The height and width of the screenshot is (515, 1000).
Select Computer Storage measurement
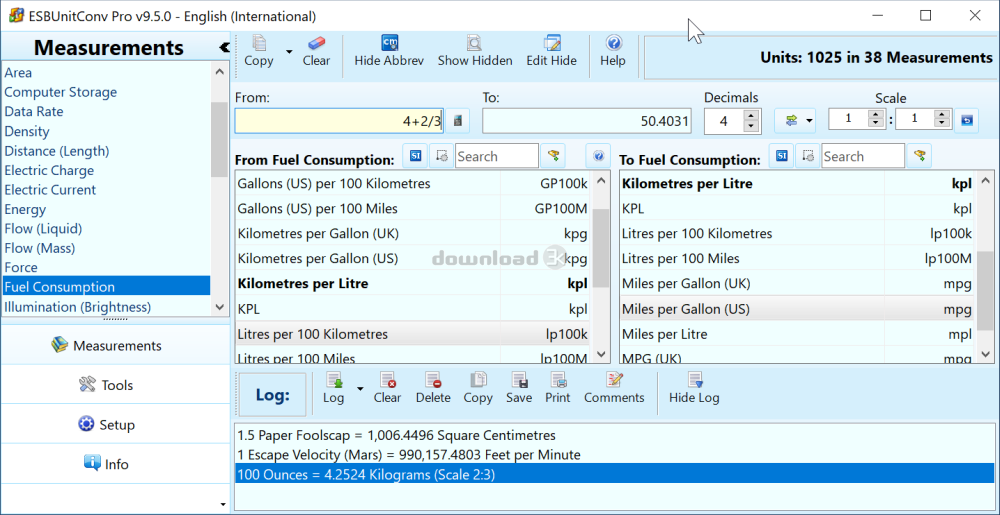pos(106,92)
